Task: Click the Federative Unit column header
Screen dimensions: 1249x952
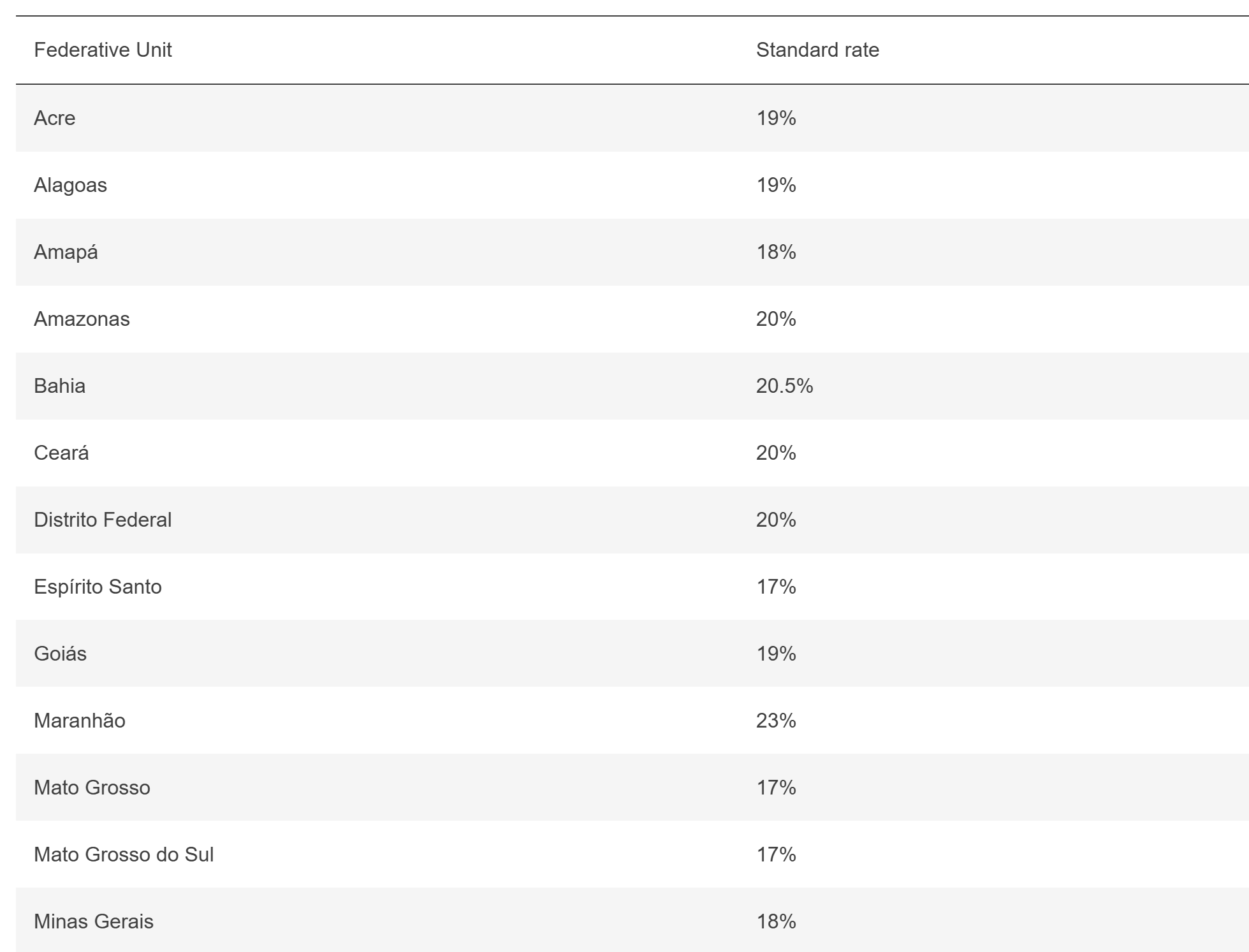Action: coord(103,50)
